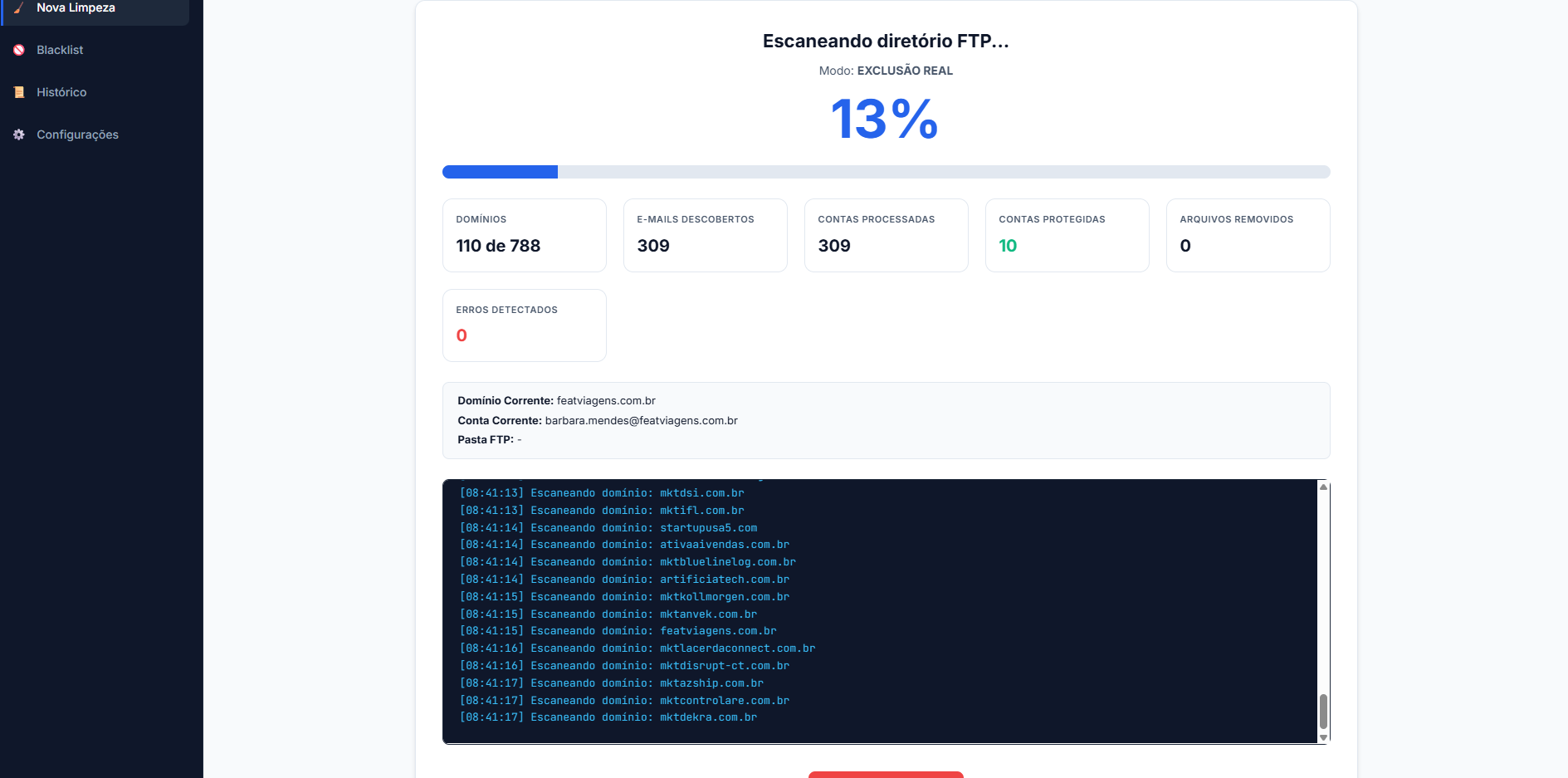
Task: Click log line mktazship.com.br
Action: tap(612, 683)
